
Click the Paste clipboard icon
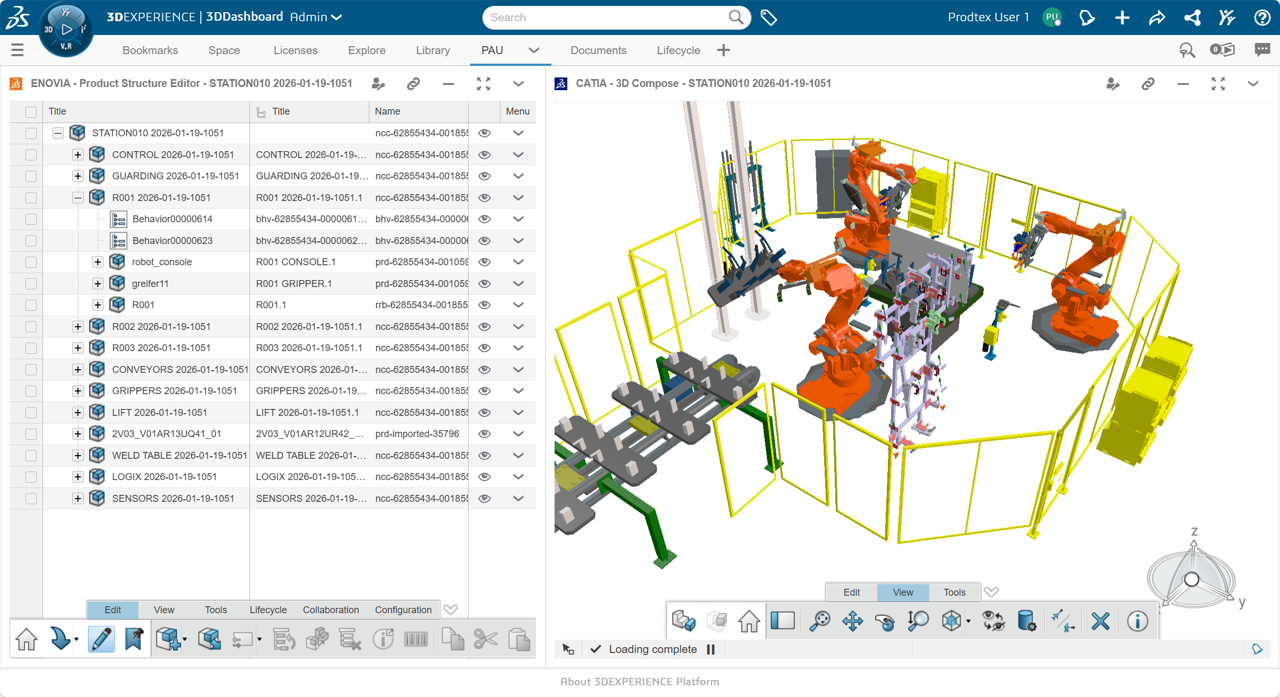[x=519, y=638]
